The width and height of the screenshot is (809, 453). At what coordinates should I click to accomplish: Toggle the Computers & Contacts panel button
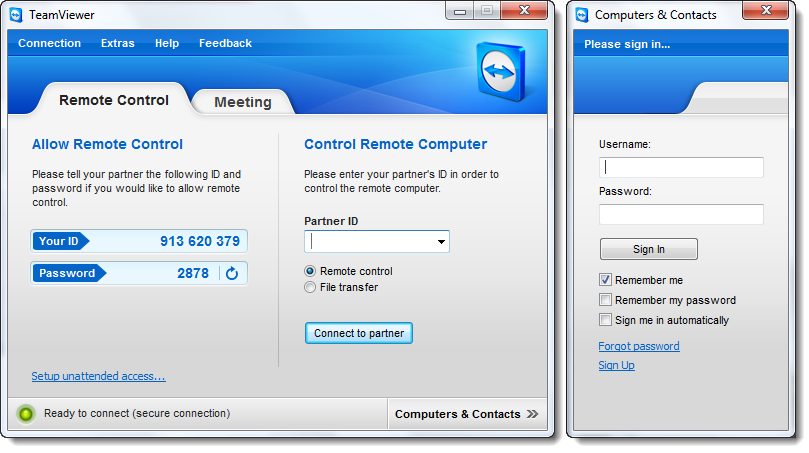467,414
